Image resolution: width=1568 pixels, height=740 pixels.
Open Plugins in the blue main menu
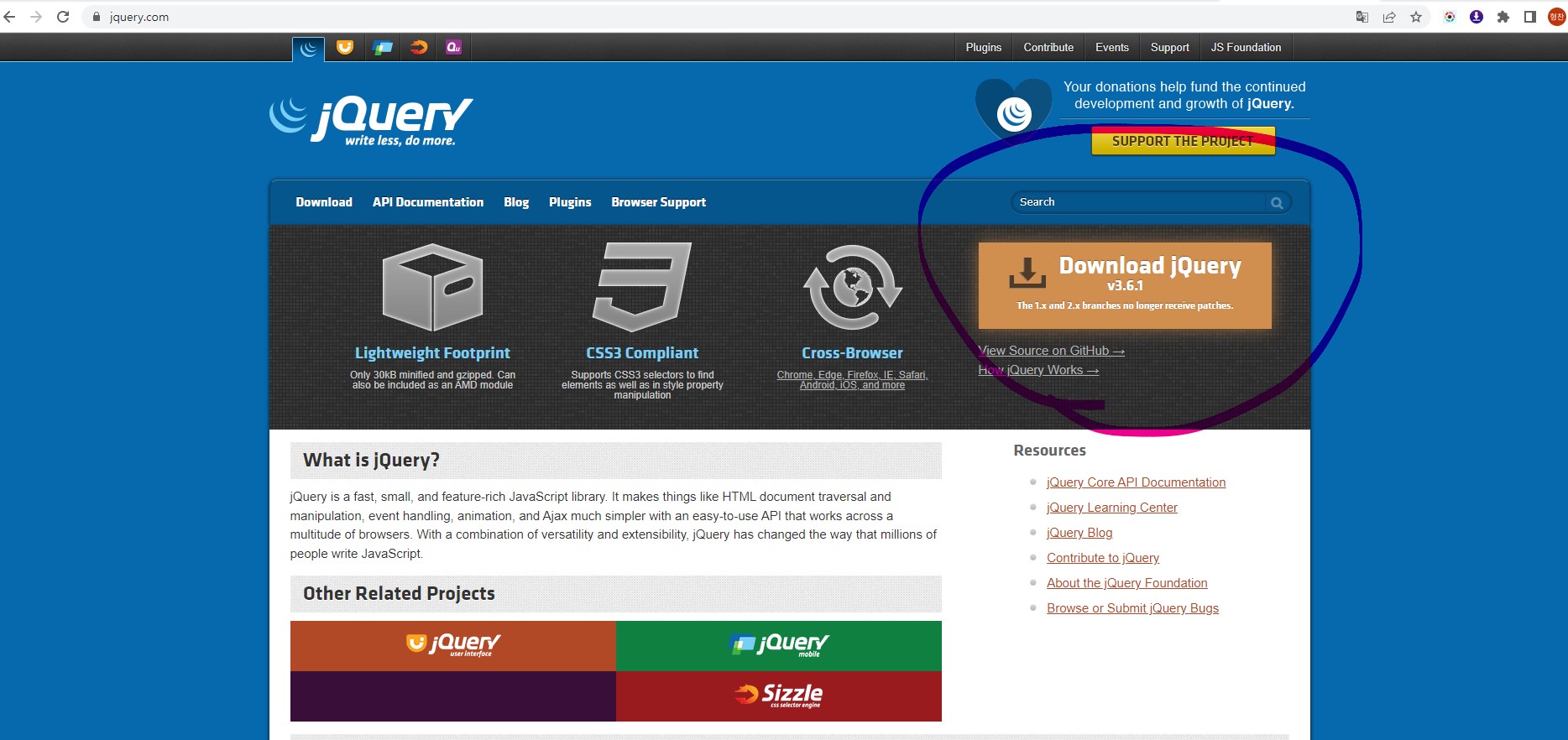tap(570, 202)
